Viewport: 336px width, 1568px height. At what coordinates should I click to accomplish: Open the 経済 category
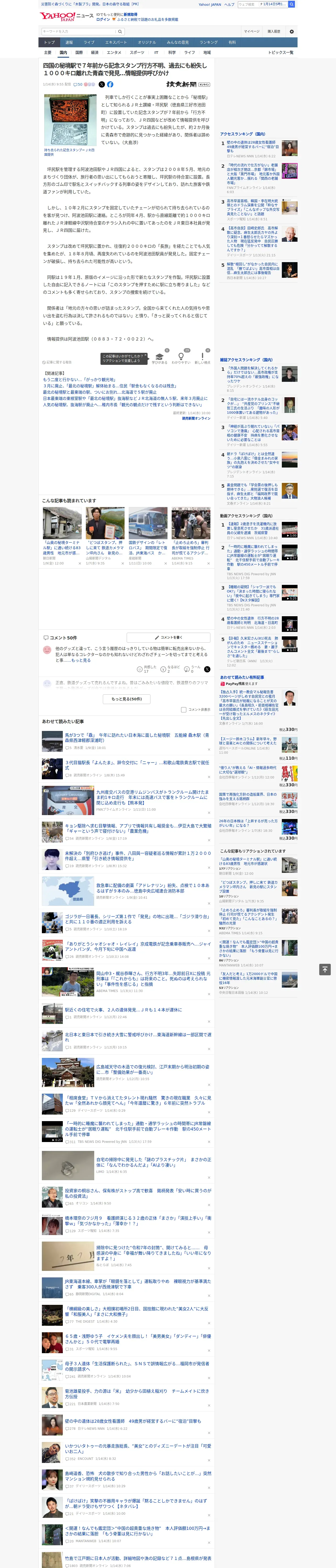[94, 52]
